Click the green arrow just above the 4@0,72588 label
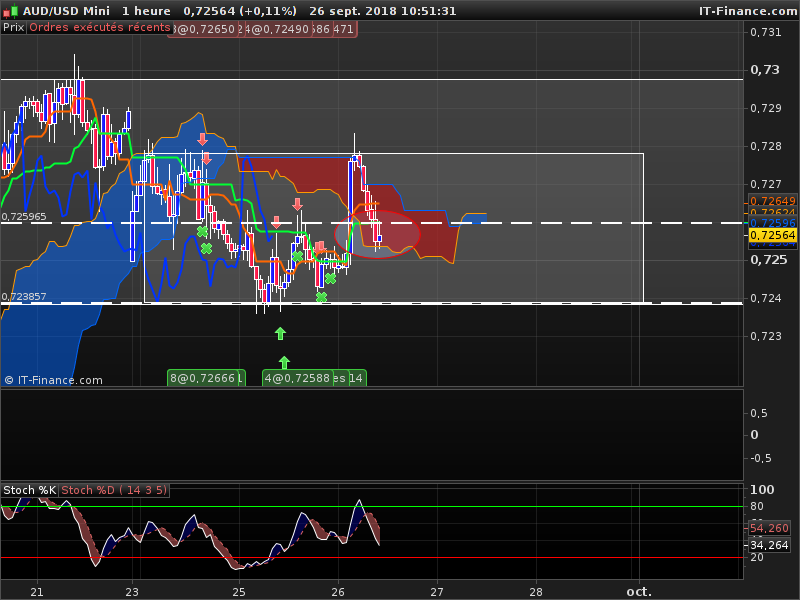Image resolution: width=800 pixels, height=600 pixels. [x=284, y=363]
